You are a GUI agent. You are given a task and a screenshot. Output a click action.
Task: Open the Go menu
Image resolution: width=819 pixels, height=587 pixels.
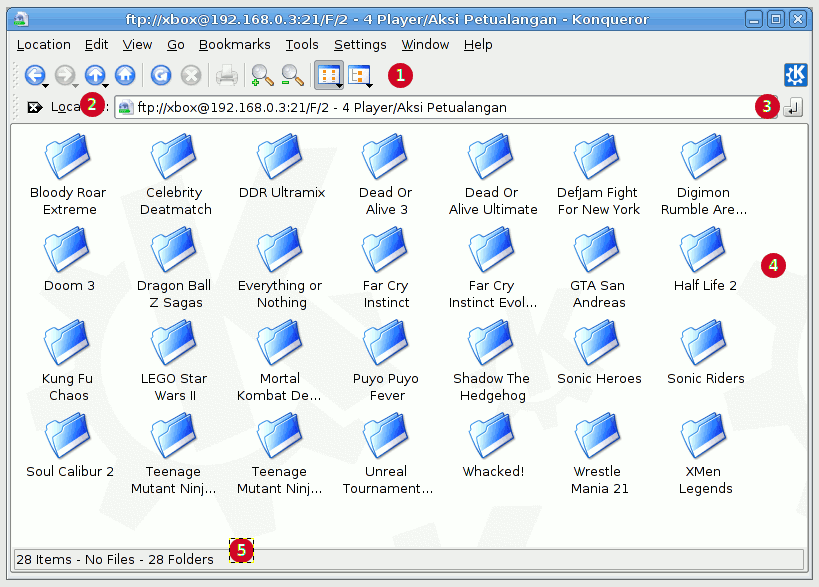pos(176,45)
